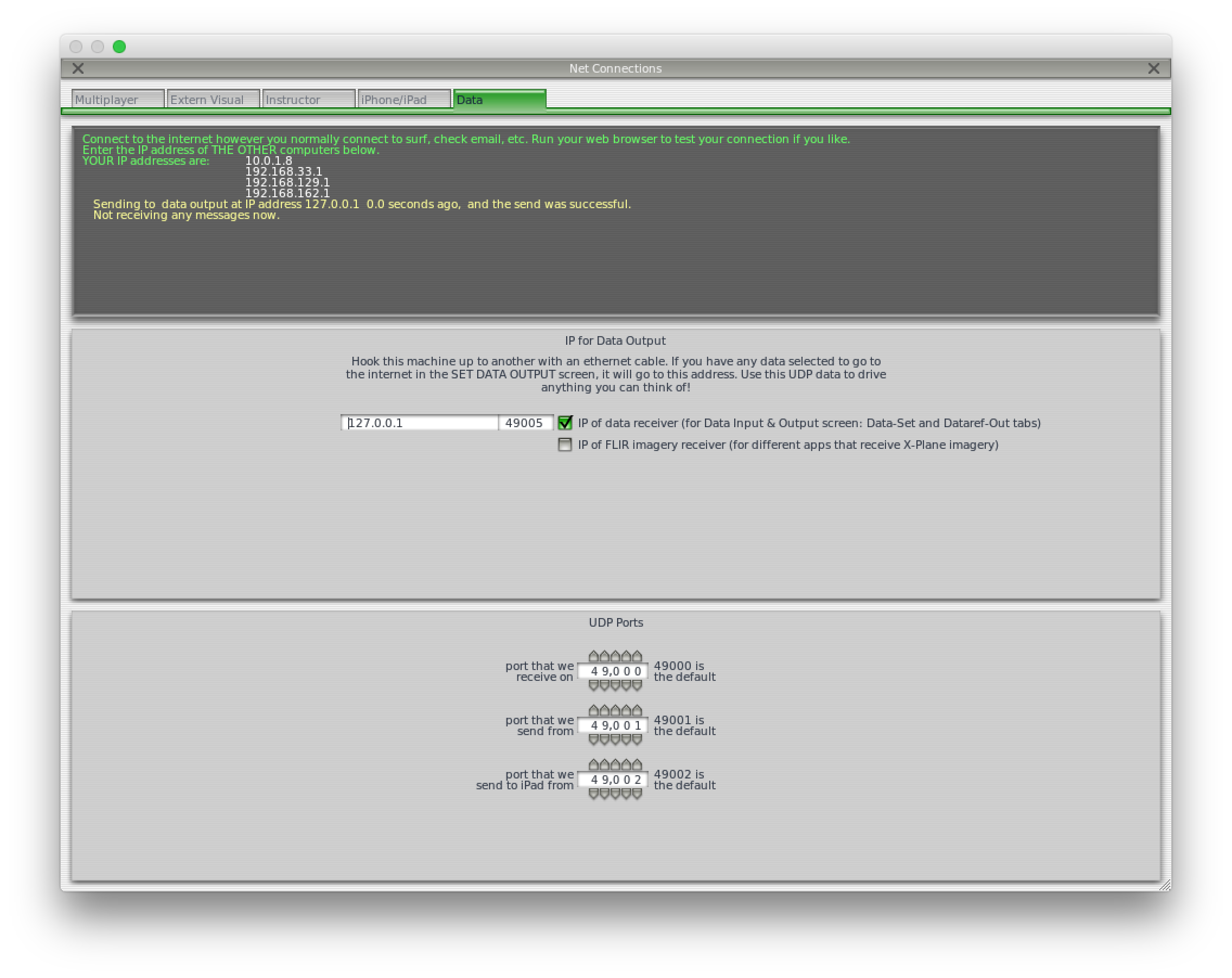
Task: Increase ones digit of receive-on port
Action: 637,657
